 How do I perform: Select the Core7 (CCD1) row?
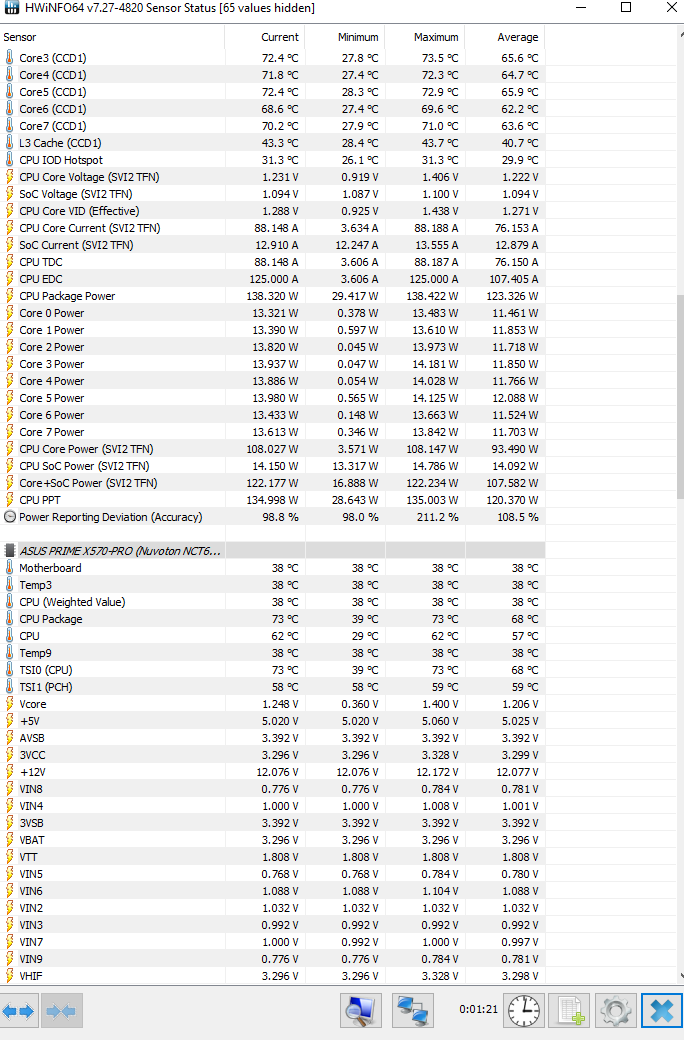pyautogui.click(x=272, y=126)
